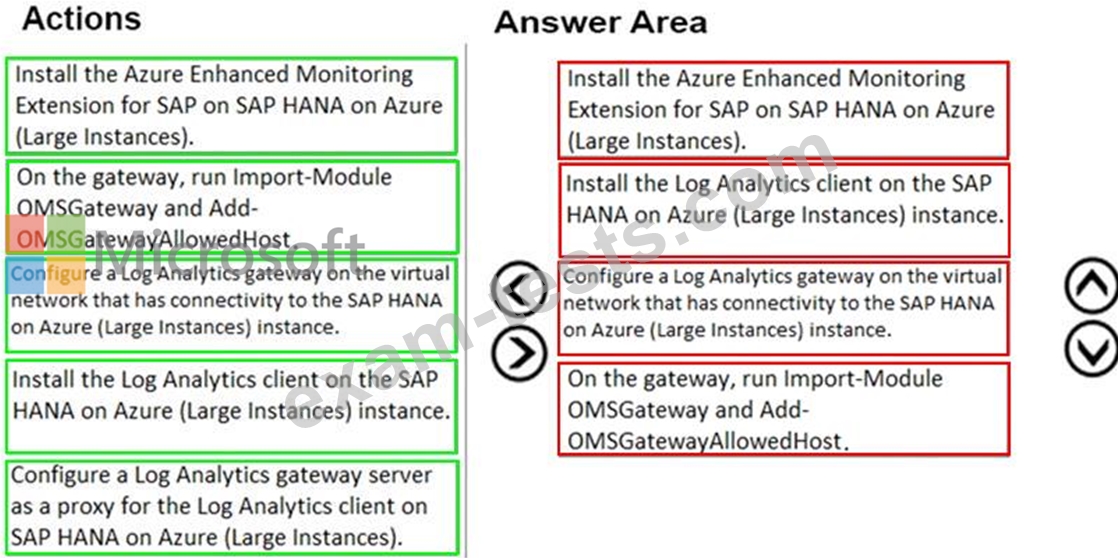Select 'Install the Log Analytics client' in Actions

[x=231, y=396]
